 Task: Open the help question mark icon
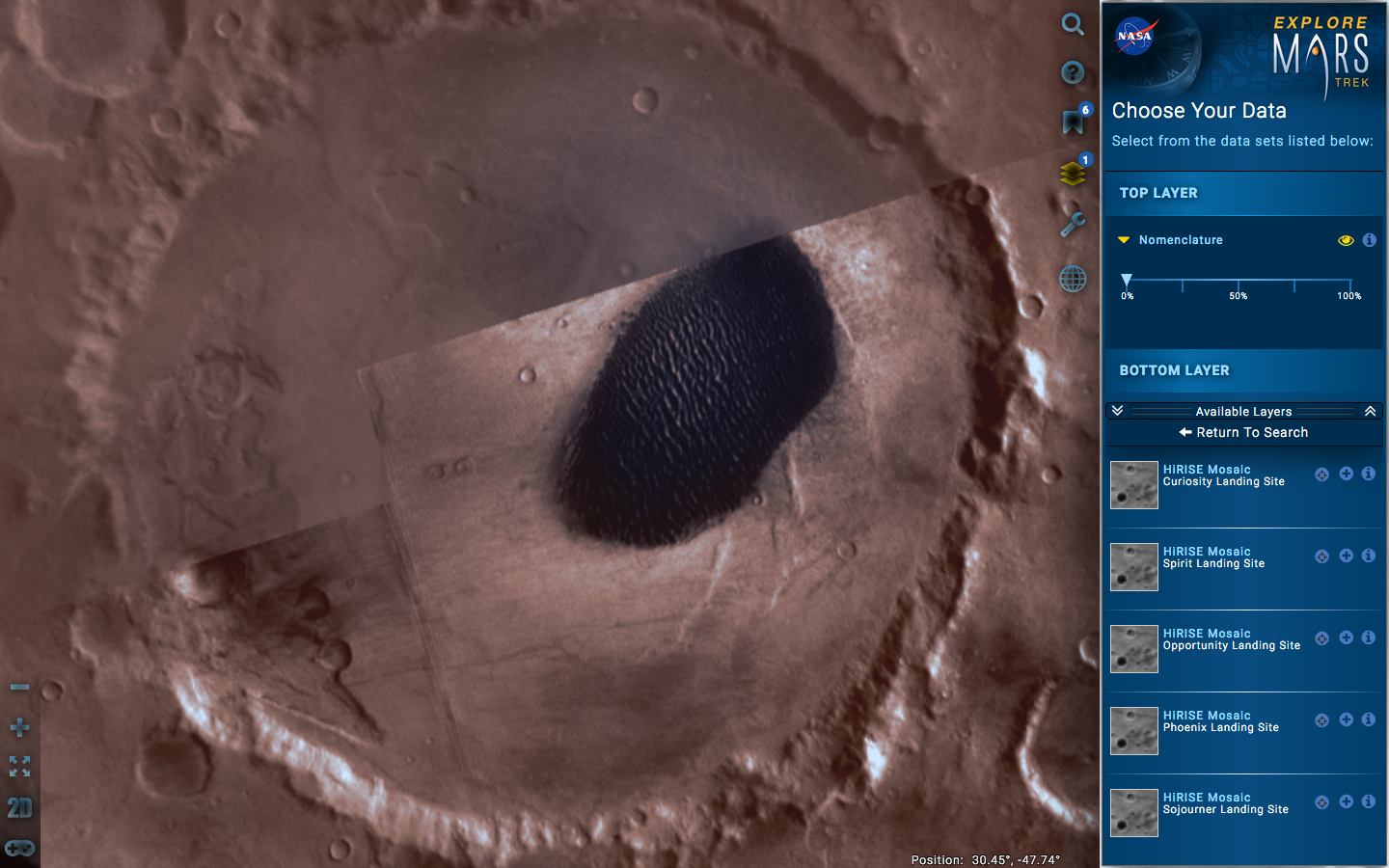tap(1073, 72)
